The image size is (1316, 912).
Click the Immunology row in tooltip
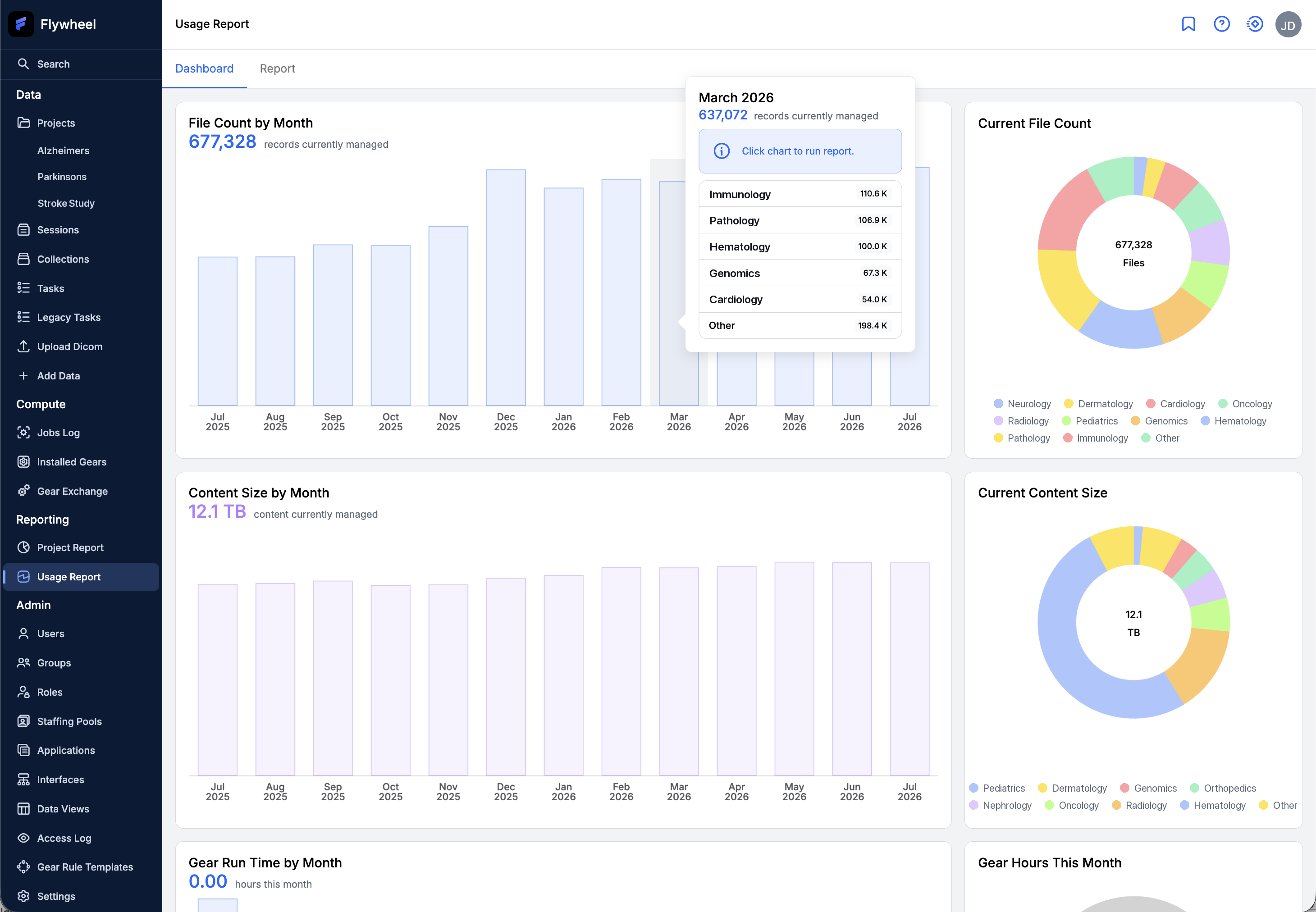pos(800,194)
